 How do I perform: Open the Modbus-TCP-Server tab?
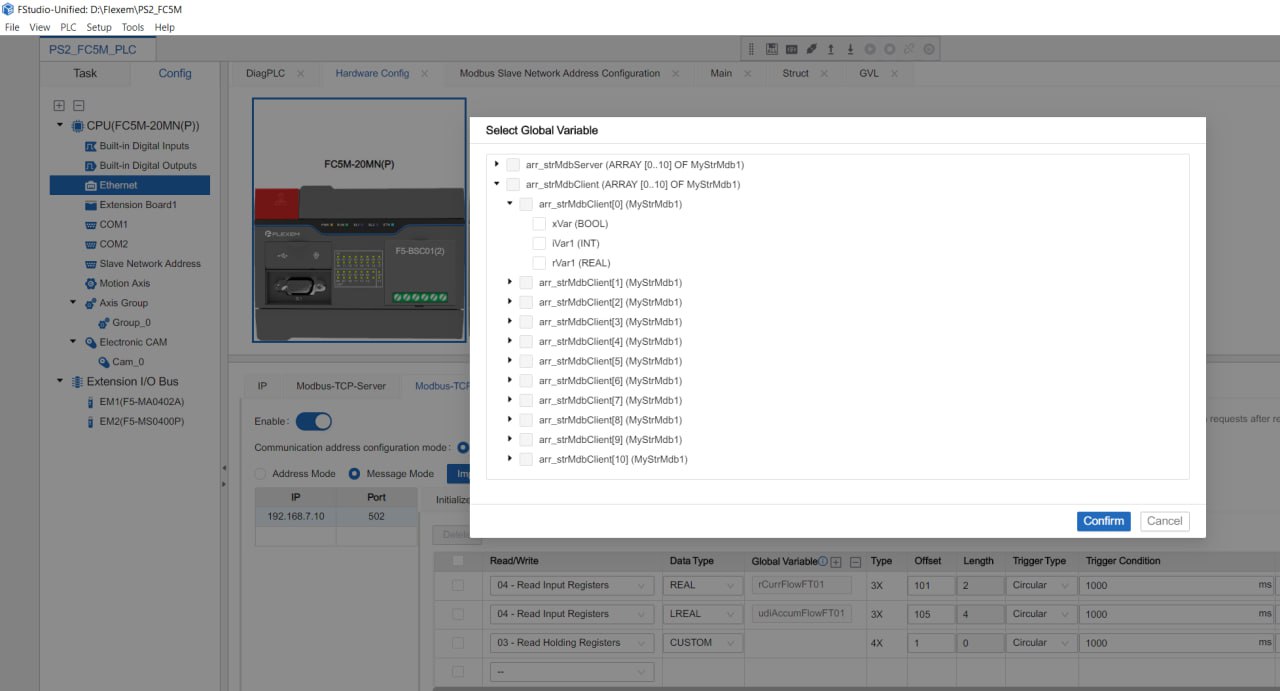[341, 386]
